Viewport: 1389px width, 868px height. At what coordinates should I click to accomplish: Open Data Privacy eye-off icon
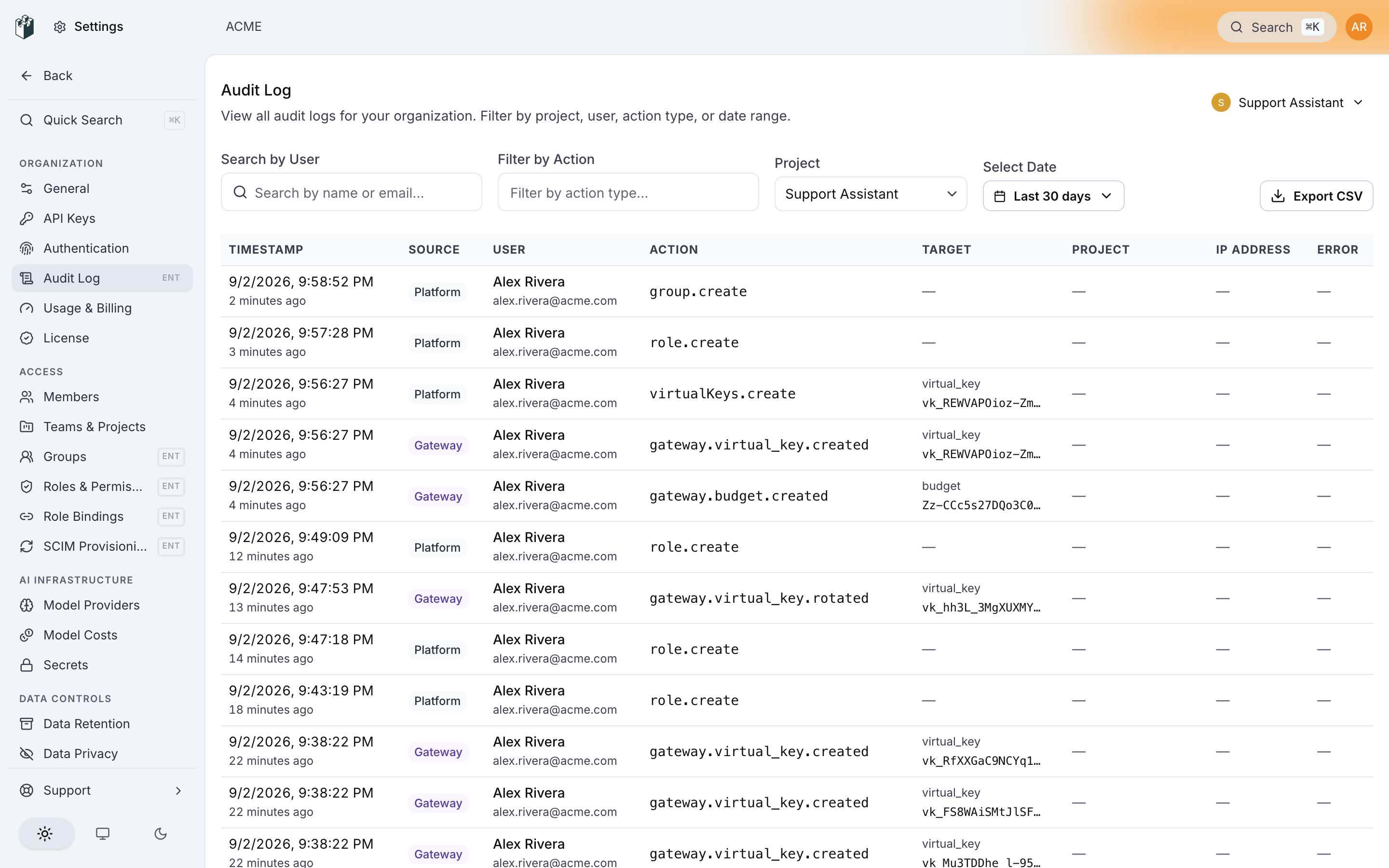(x=27, y=754)
